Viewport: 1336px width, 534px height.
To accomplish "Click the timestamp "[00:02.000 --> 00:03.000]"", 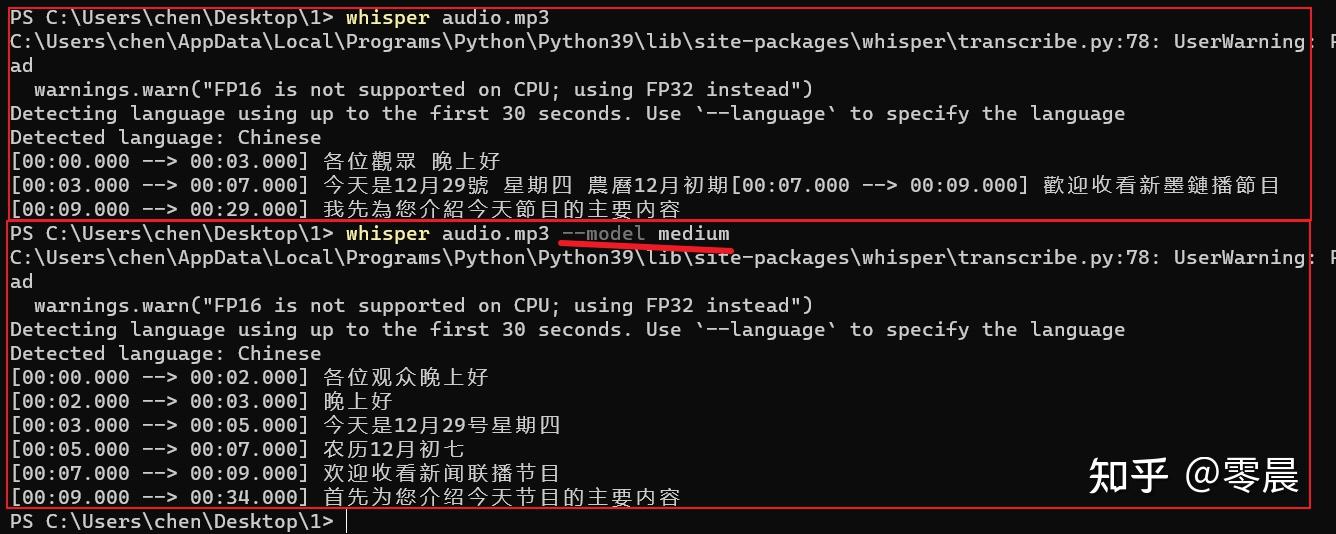I will click(159, 401).
